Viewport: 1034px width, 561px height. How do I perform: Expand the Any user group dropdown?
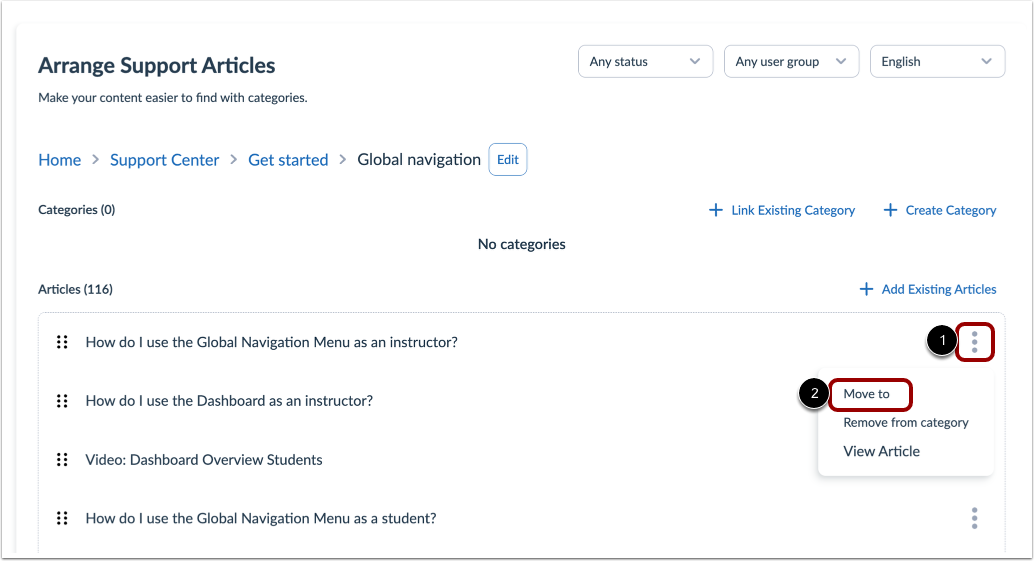click(x=791, y=61)
